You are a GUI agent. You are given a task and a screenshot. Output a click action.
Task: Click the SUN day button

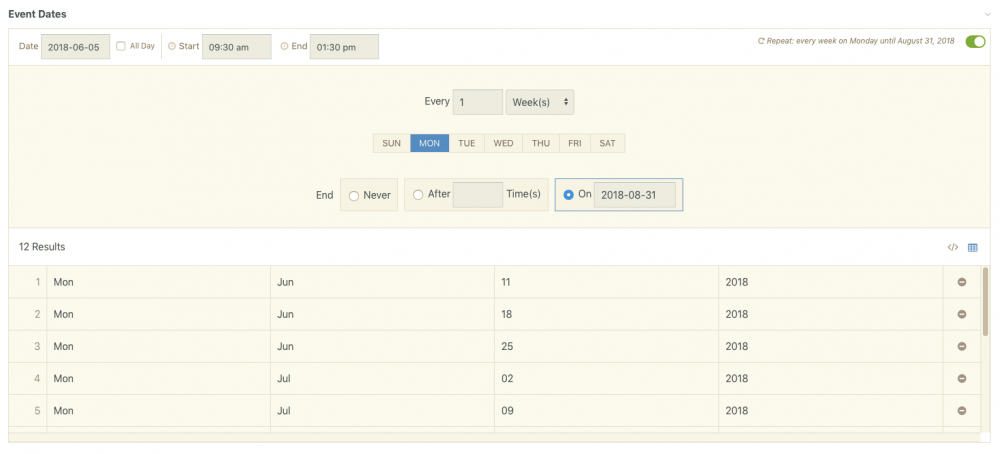click(x=391, y=143)
